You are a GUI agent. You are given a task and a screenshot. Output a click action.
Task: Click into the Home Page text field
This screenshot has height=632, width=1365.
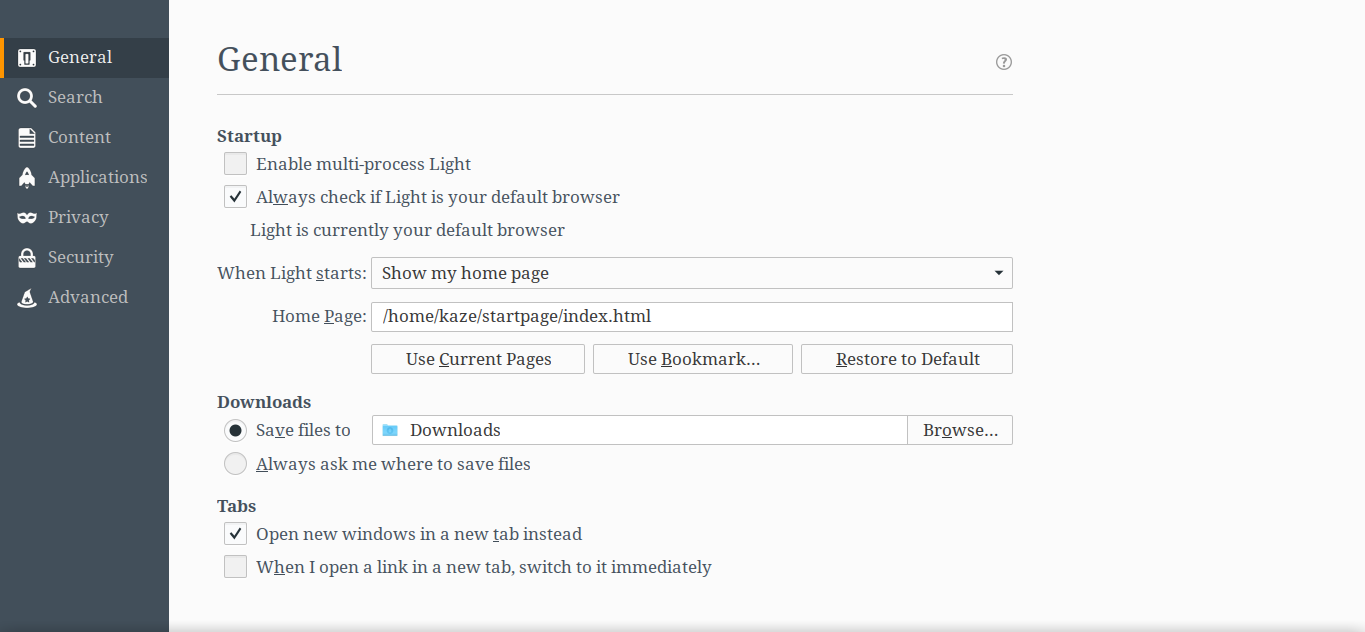[691, 317]
